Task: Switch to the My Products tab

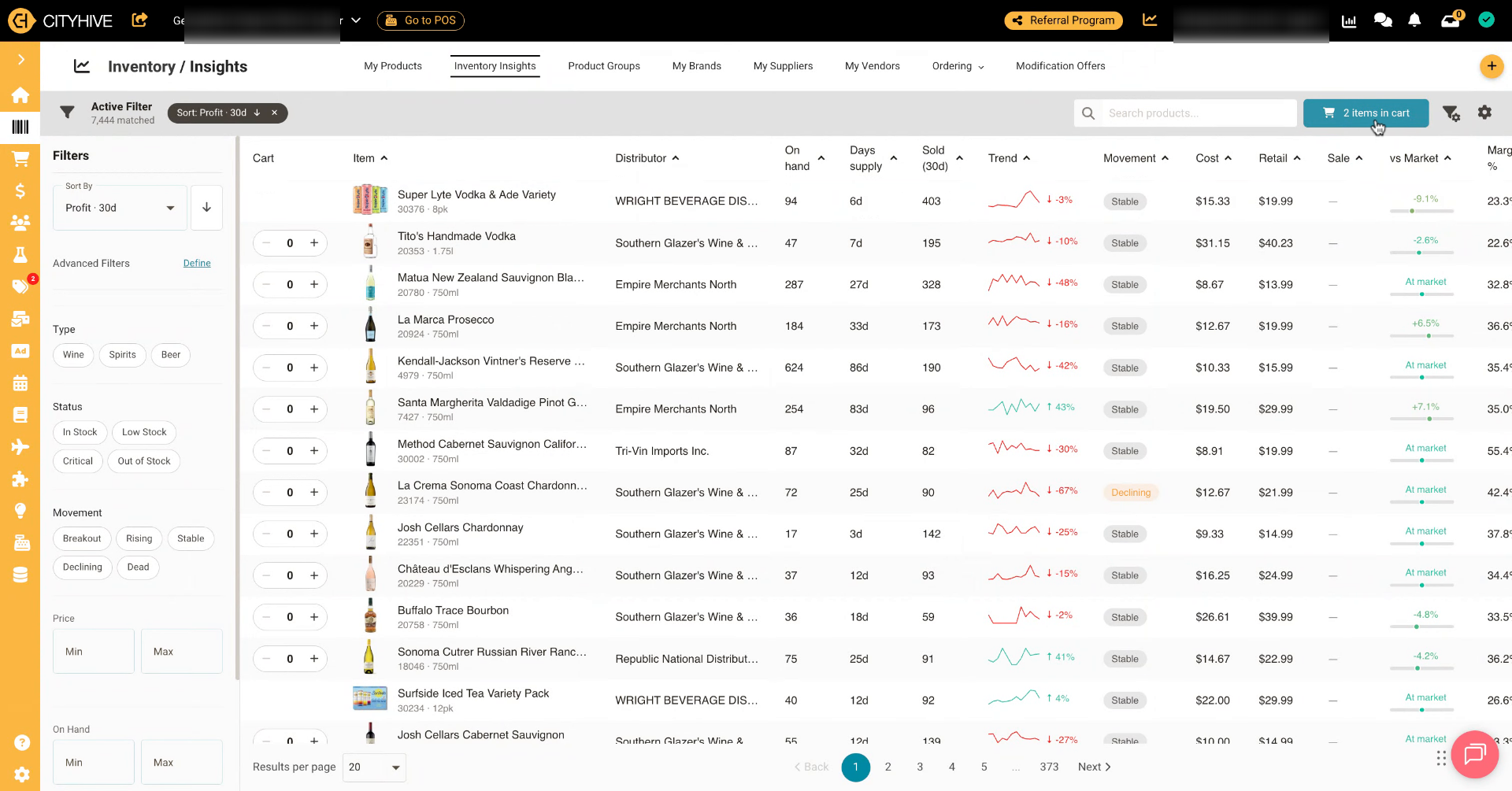Action: pyautogui.click(x=393, y=66)
